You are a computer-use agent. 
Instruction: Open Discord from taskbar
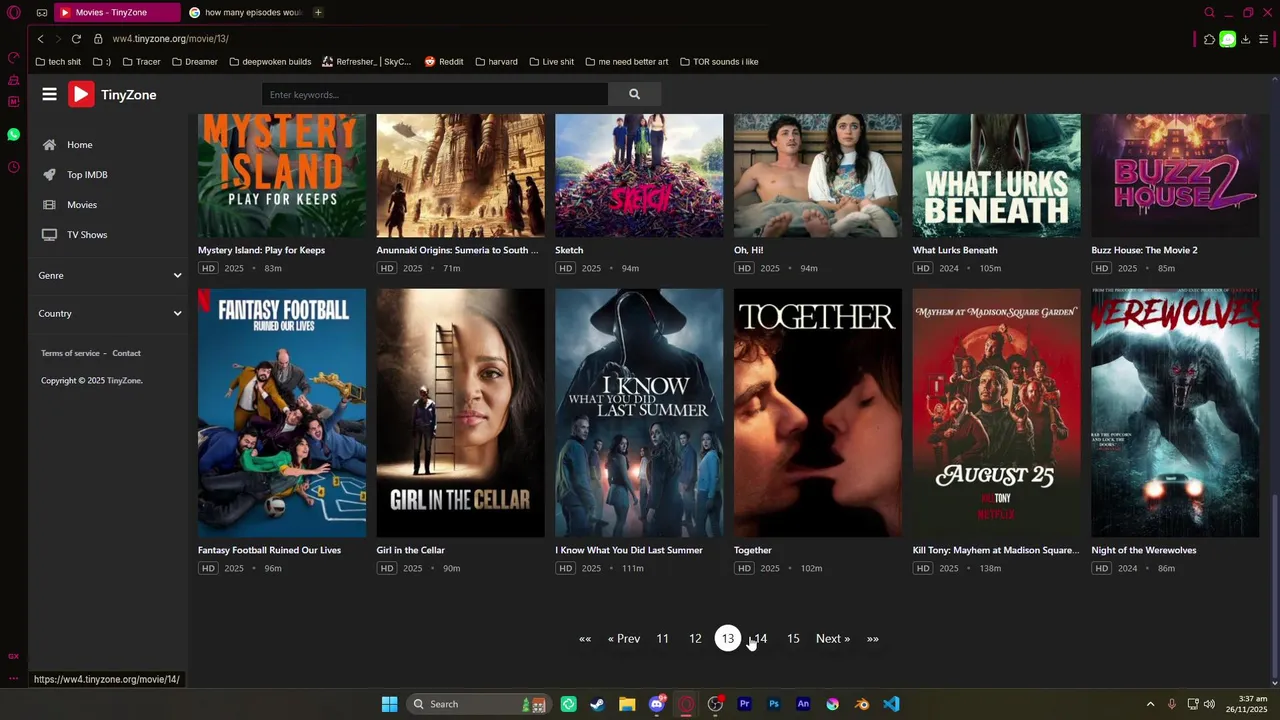(x=657, y=704)
